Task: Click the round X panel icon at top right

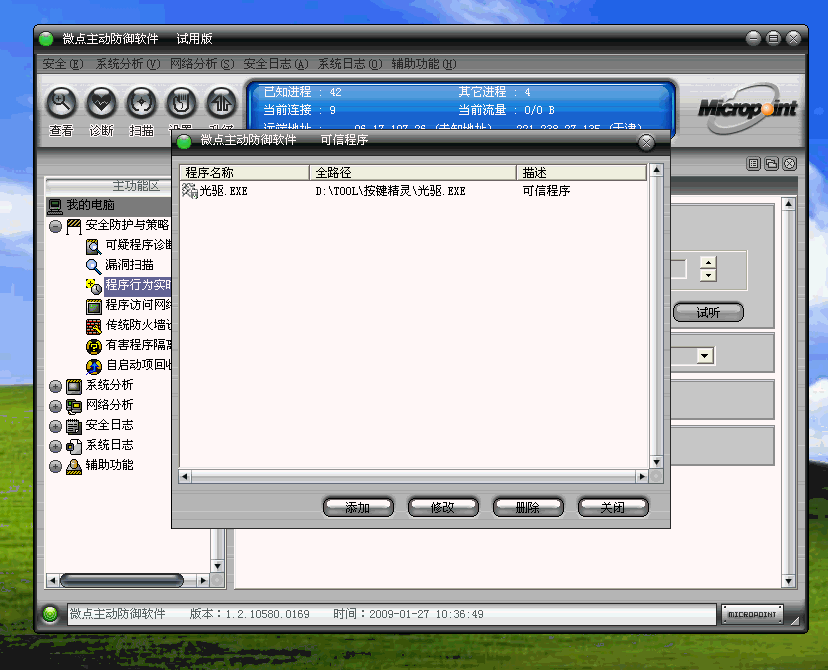Action: [x=789, y=164]
